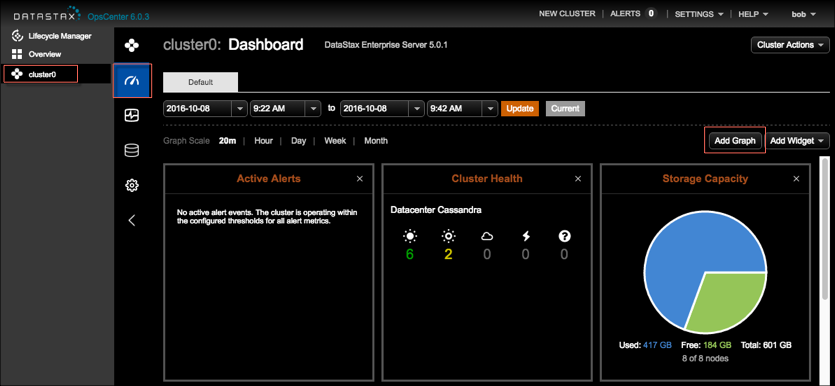Open the end date dropdown
The image size is (835, 386).
(417, 108)
